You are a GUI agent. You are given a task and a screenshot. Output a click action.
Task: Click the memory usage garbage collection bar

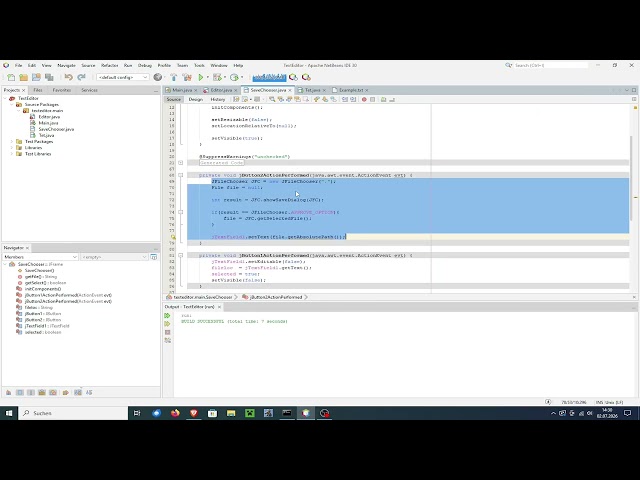click(269, 77)
